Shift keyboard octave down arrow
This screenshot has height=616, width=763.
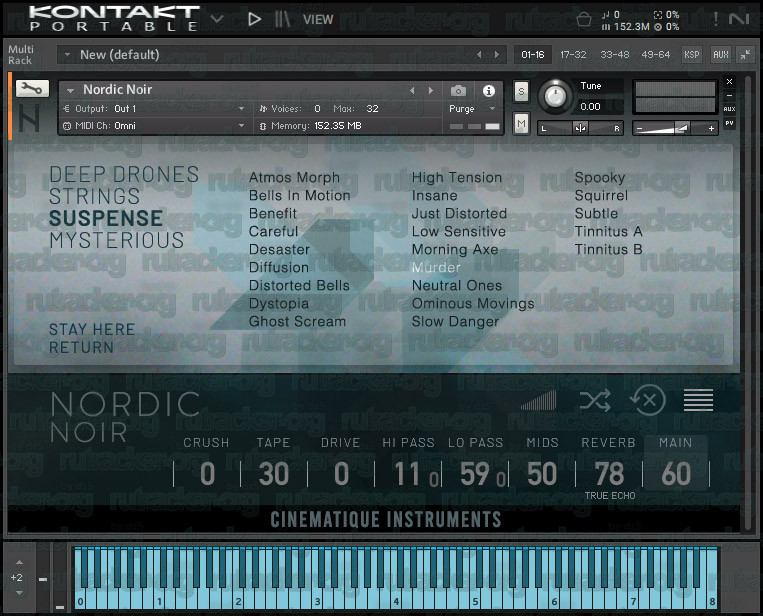pyautogui.click(x=19, y=593)
